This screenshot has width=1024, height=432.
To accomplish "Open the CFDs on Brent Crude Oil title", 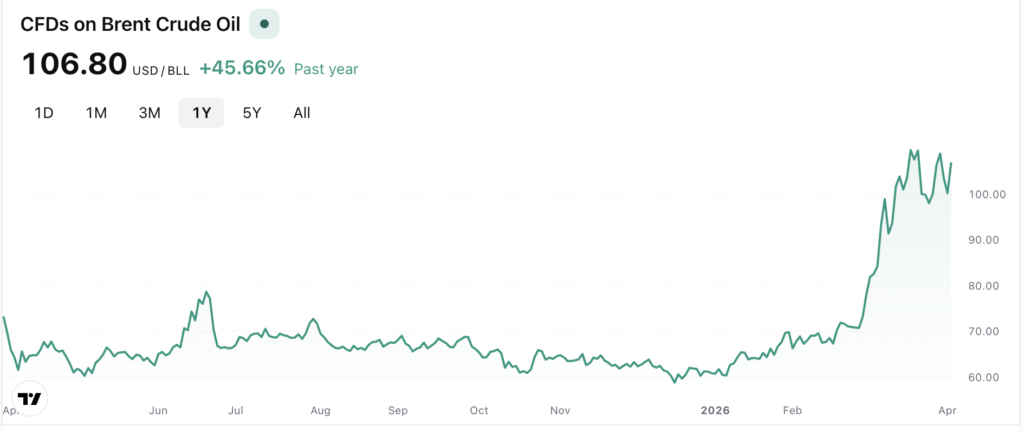I will click(130, 24).
